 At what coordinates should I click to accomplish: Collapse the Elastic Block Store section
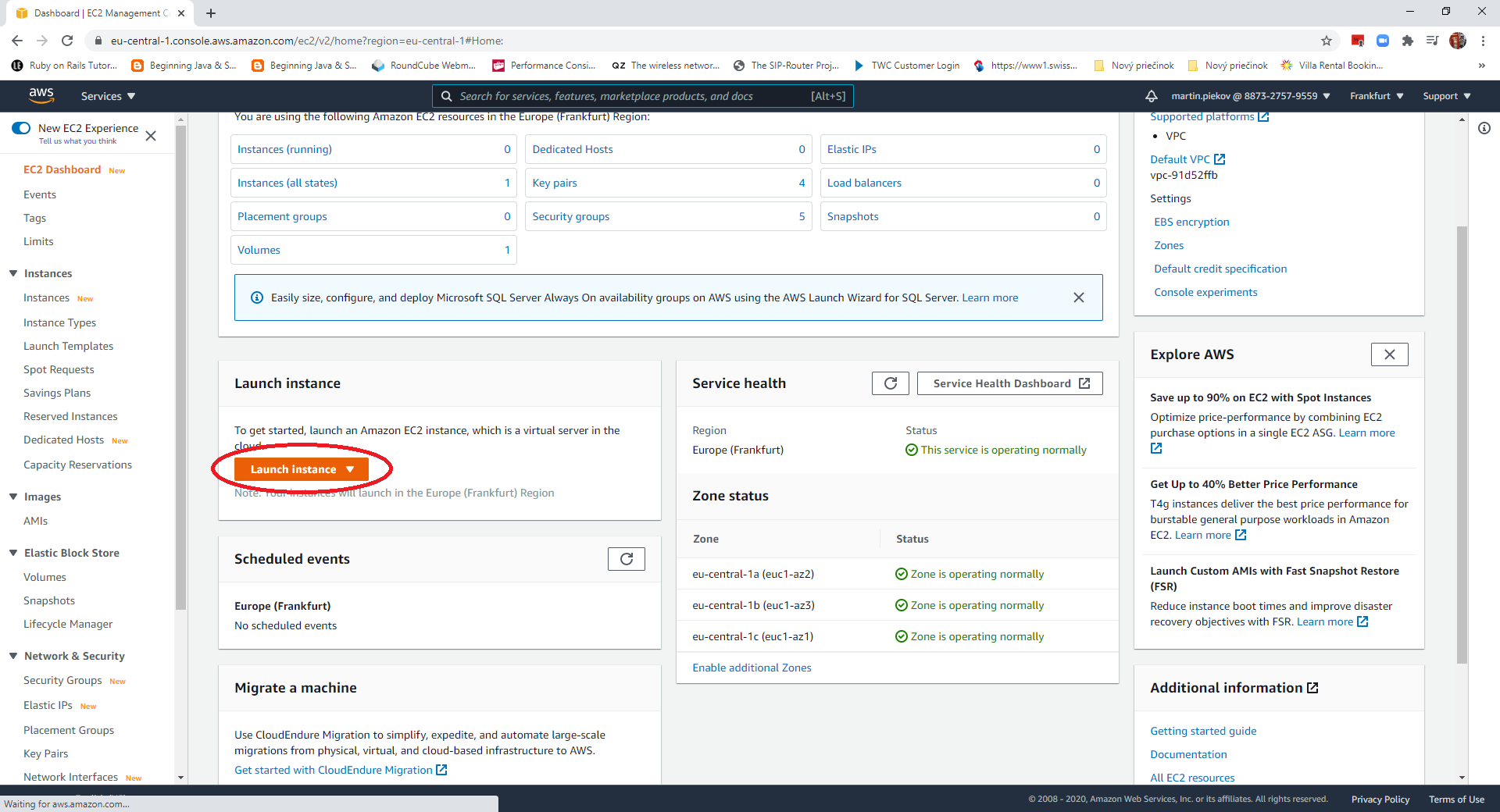[x=13, y=553]
